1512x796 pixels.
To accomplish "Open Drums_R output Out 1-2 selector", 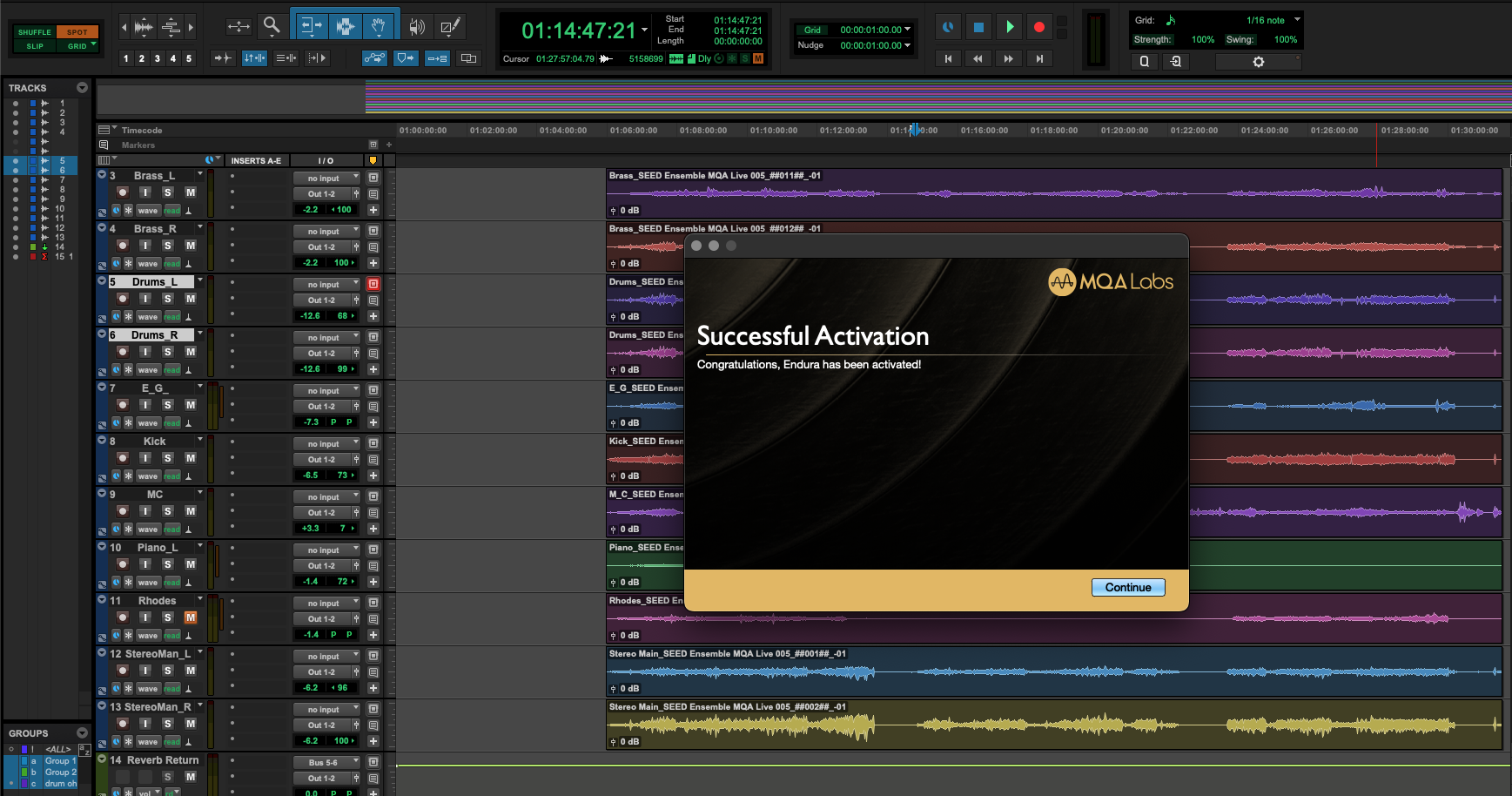I will point(322,353).
